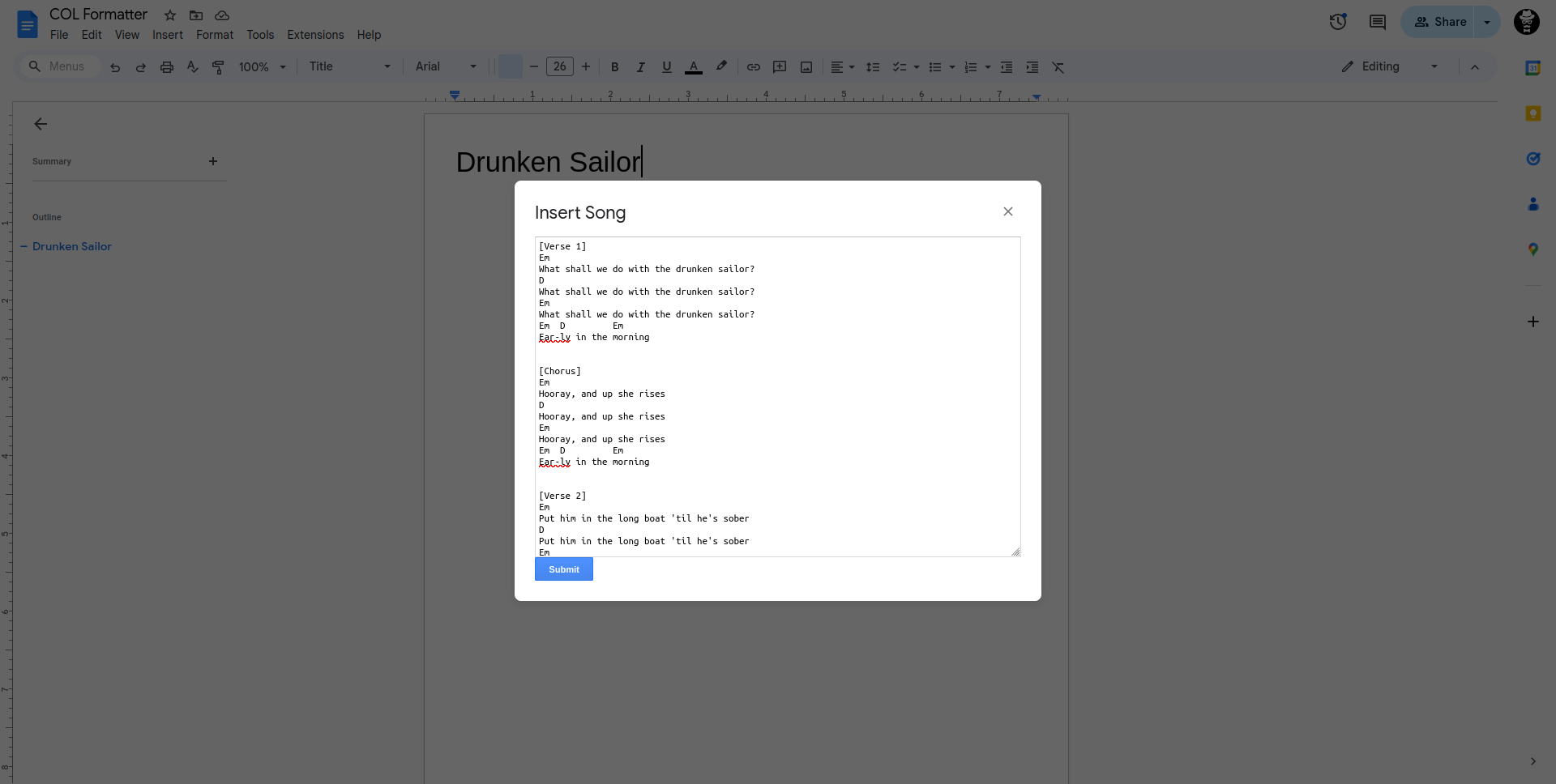Click the Print icon
The height and width of the screenshot is (784, 1556).
[167, 67]
